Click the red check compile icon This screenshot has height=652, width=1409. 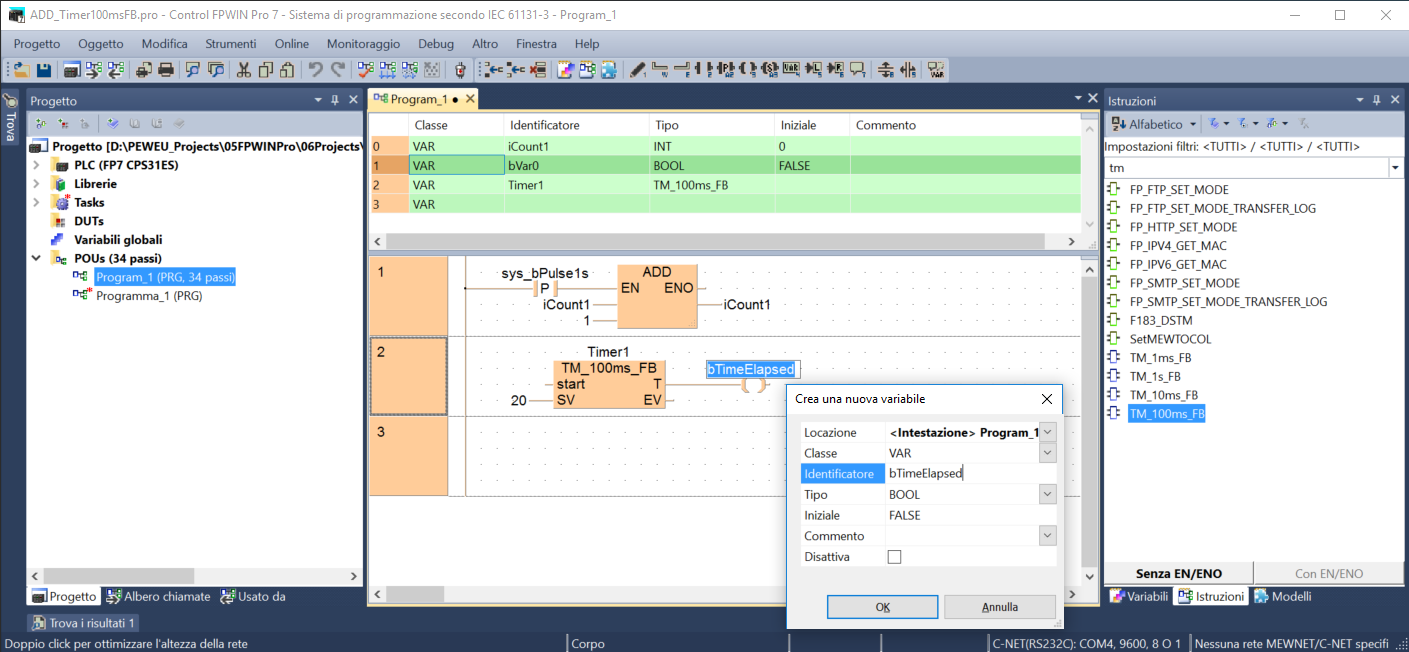[x=365, y=70]
